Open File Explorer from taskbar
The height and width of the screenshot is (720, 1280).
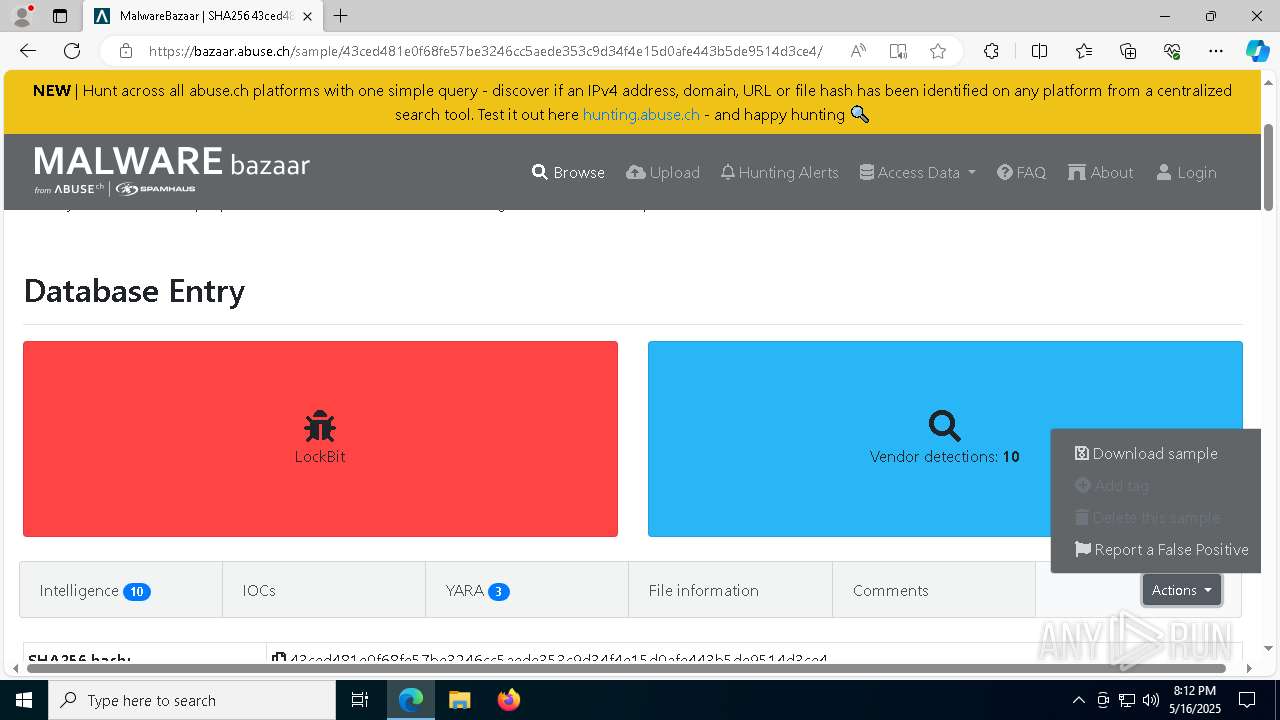click(x=459, y=700)
